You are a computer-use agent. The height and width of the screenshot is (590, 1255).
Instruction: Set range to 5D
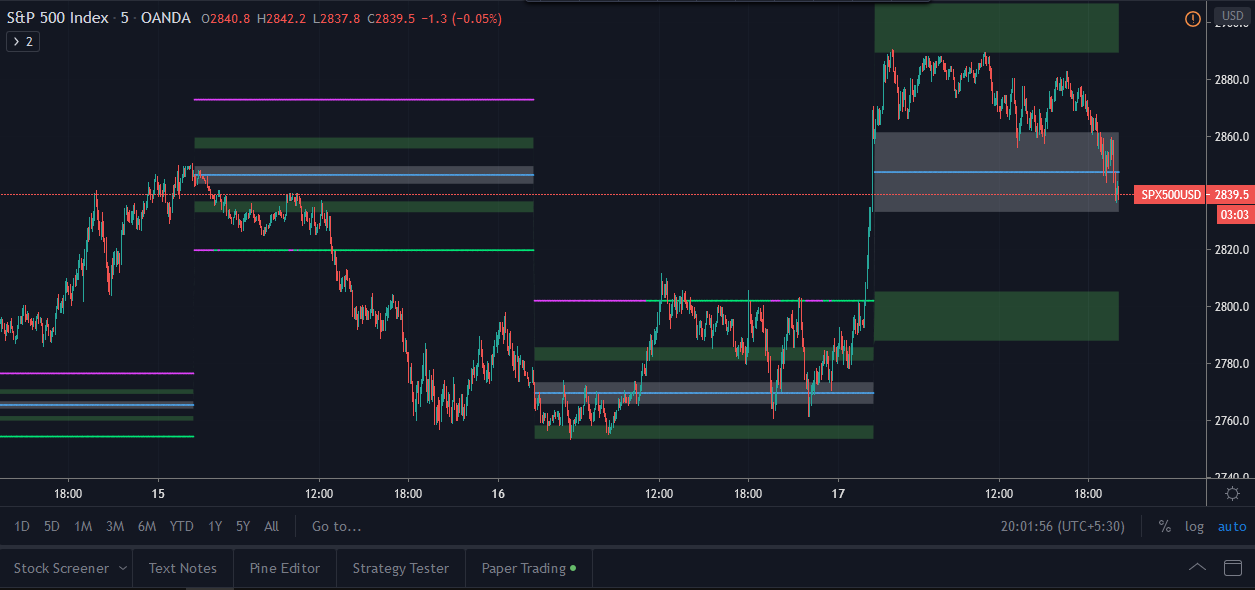[x=52, y=526]
